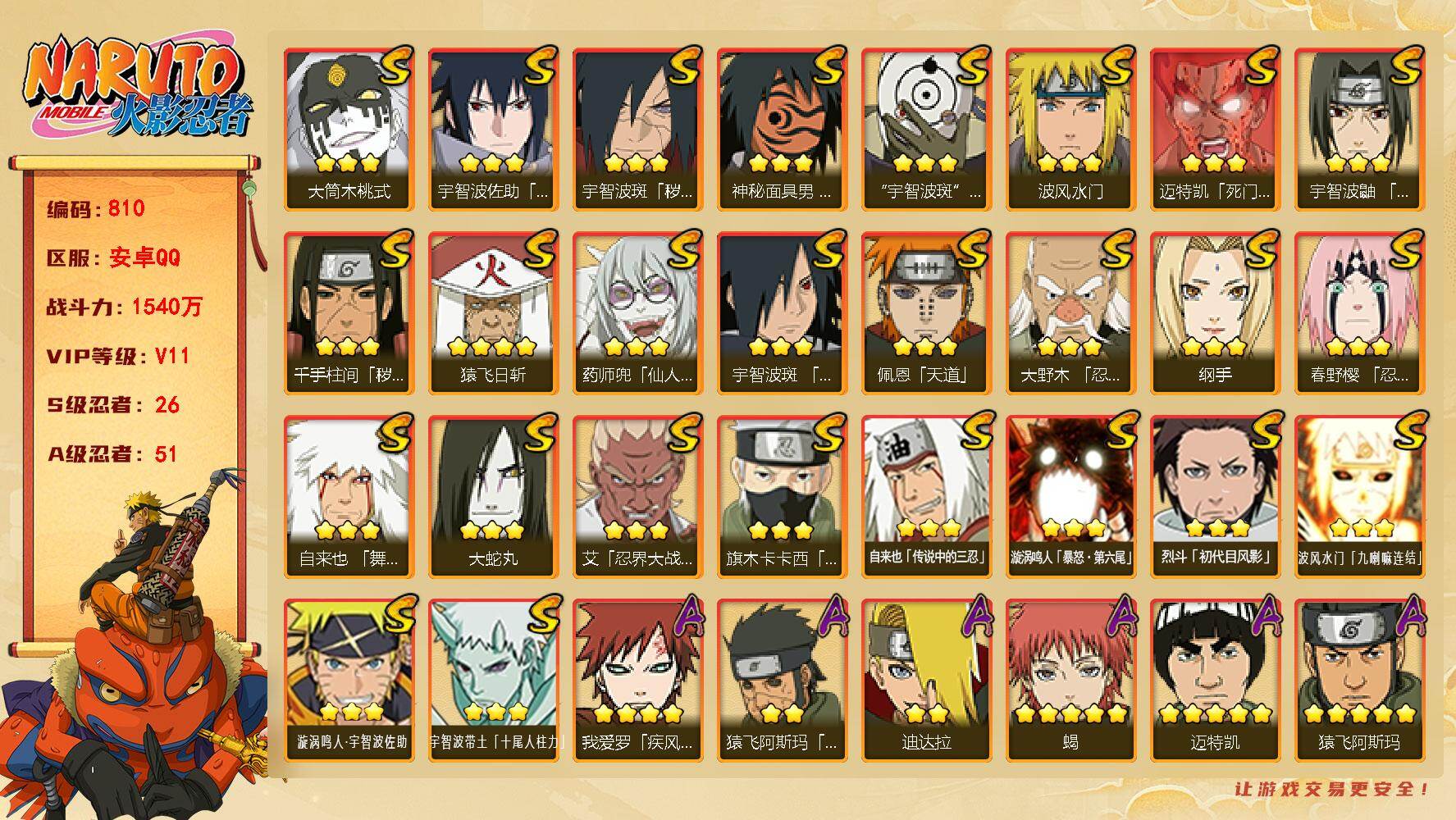The height and width of the screenshot is (820, 1456).
Task: Click the 编码: 810 label
Action: click(x=96, y=208)
